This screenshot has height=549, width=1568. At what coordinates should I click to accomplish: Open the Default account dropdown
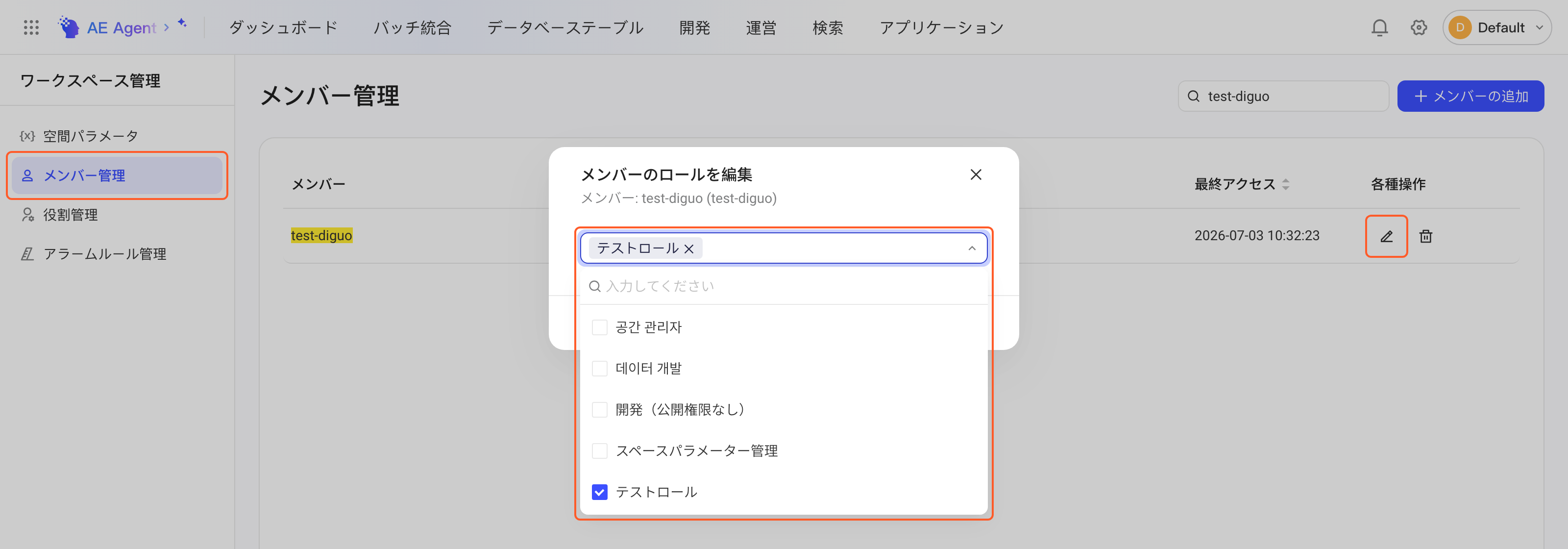[1497, 27]
